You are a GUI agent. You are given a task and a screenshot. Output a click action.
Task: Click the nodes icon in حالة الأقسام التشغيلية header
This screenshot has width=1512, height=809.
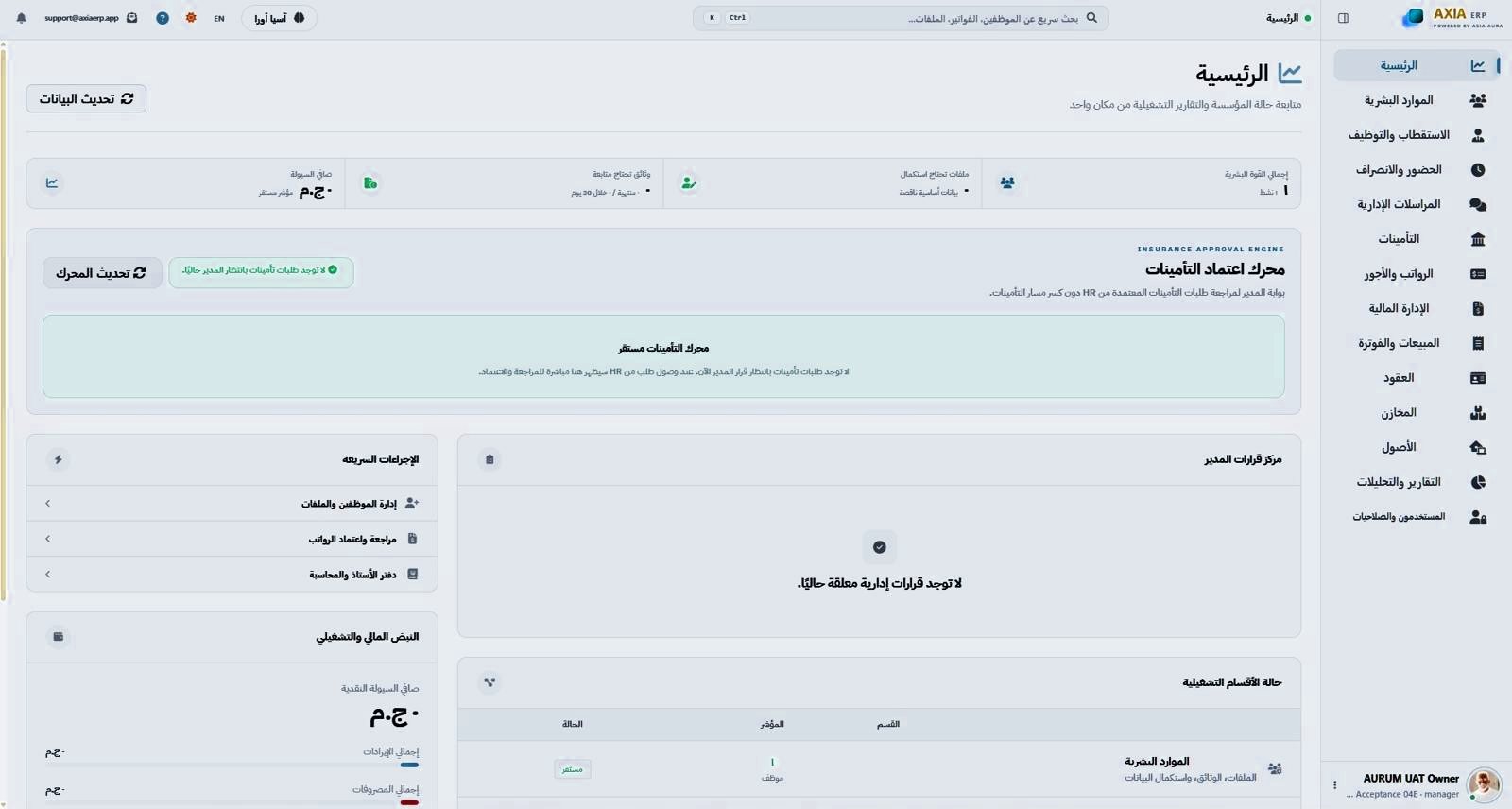490,682
